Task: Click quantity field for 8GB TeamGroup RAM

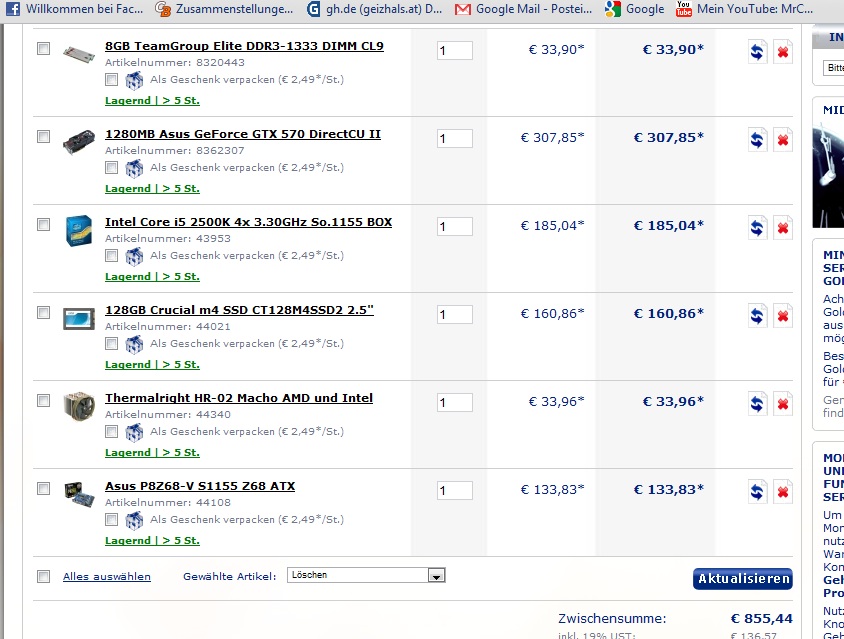Action: point(455,51)
